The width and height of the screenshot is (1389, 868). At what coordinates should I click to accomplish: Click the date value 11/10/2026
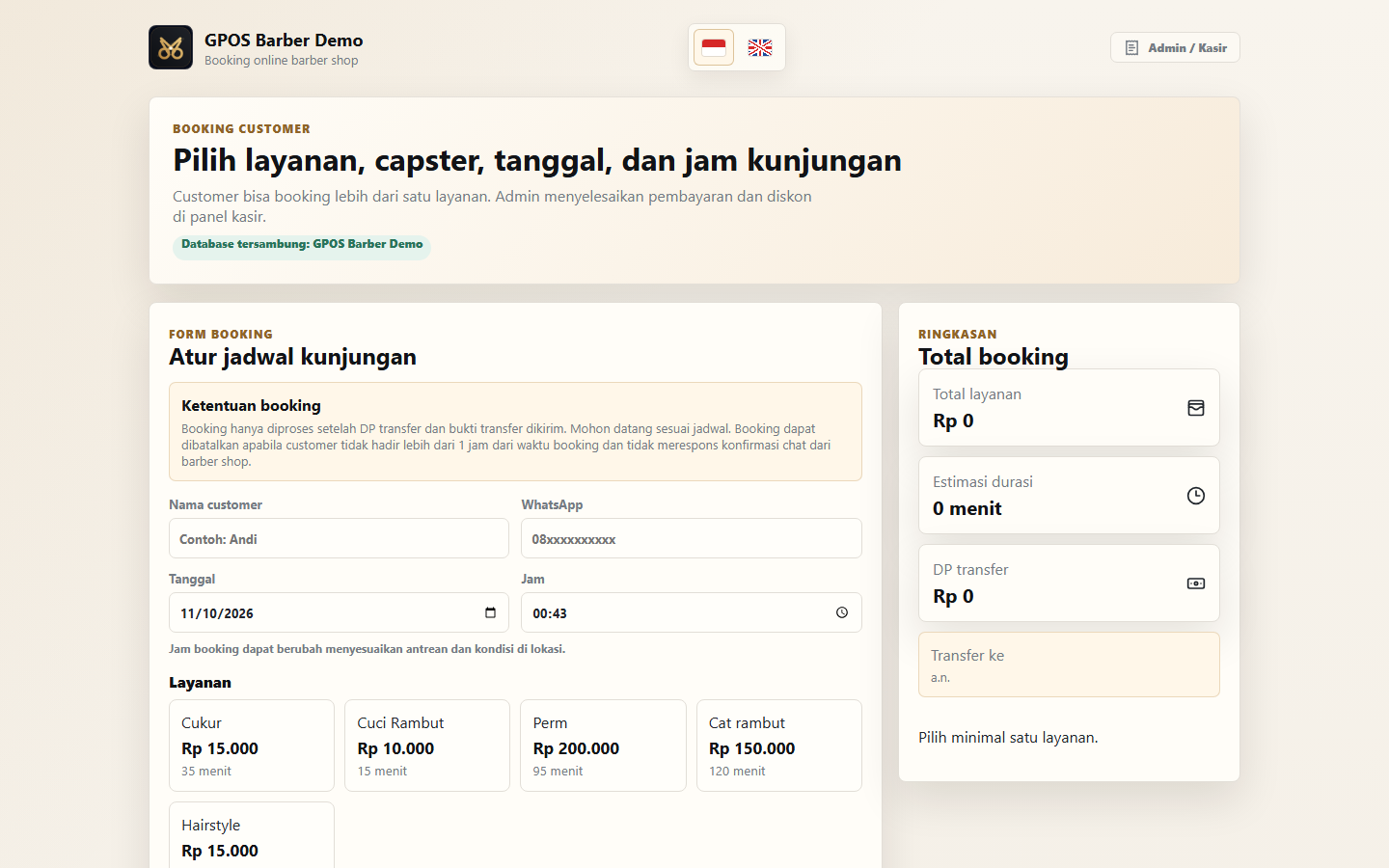217,613
